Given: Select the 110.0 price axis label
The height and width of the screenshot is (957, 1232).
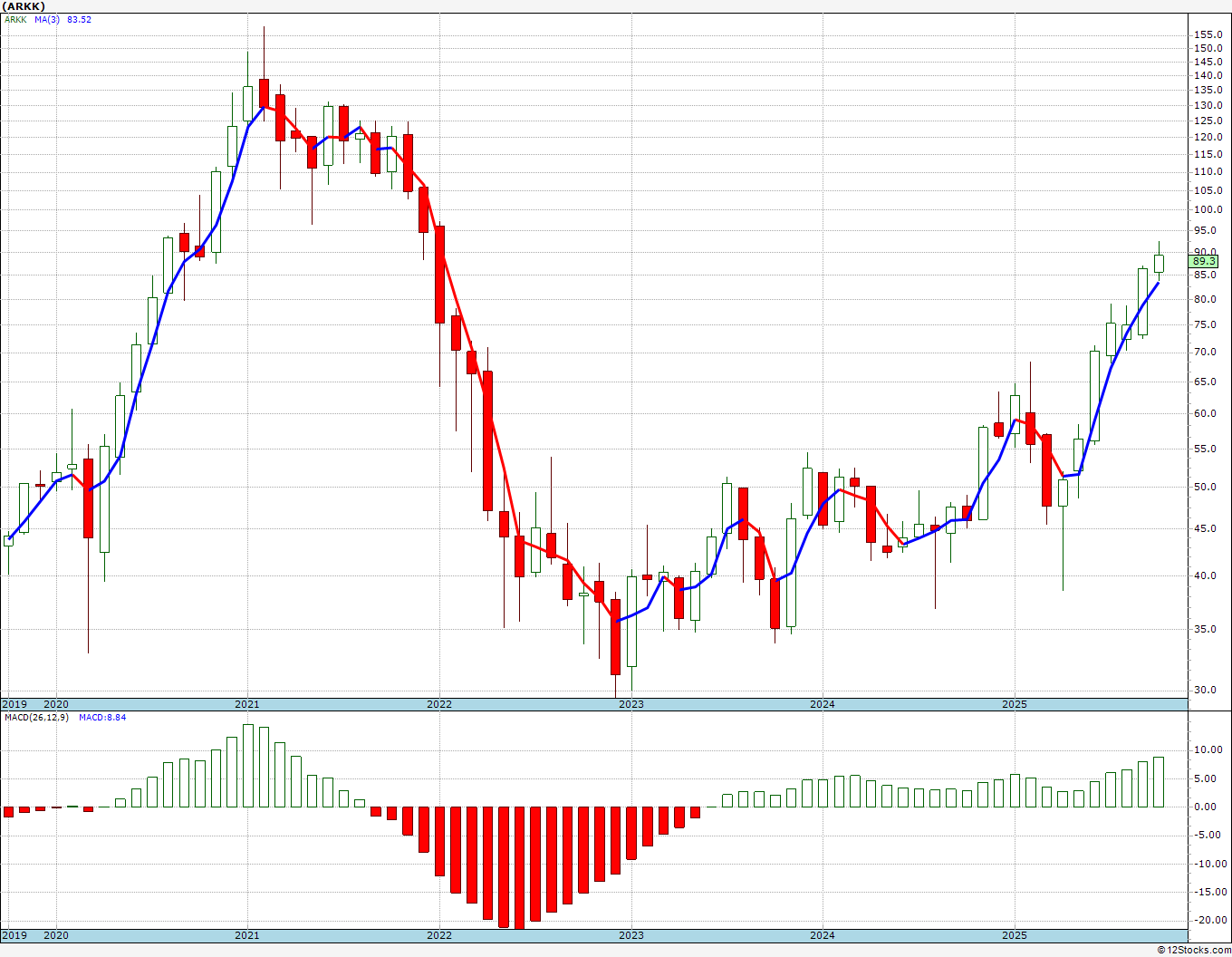Looking at the screenshot, I should click(1208, 172).
